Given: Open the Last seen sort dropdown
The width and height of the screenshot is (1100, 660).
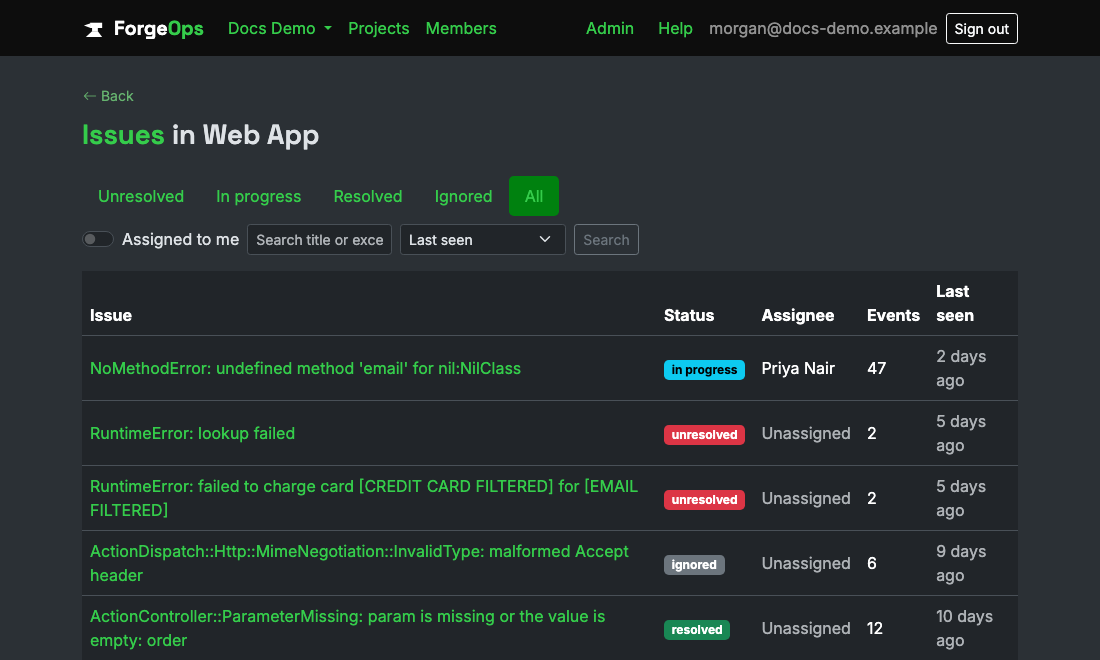Looking at the screenshot, I should pyautogui.click(x=483, y=240).
